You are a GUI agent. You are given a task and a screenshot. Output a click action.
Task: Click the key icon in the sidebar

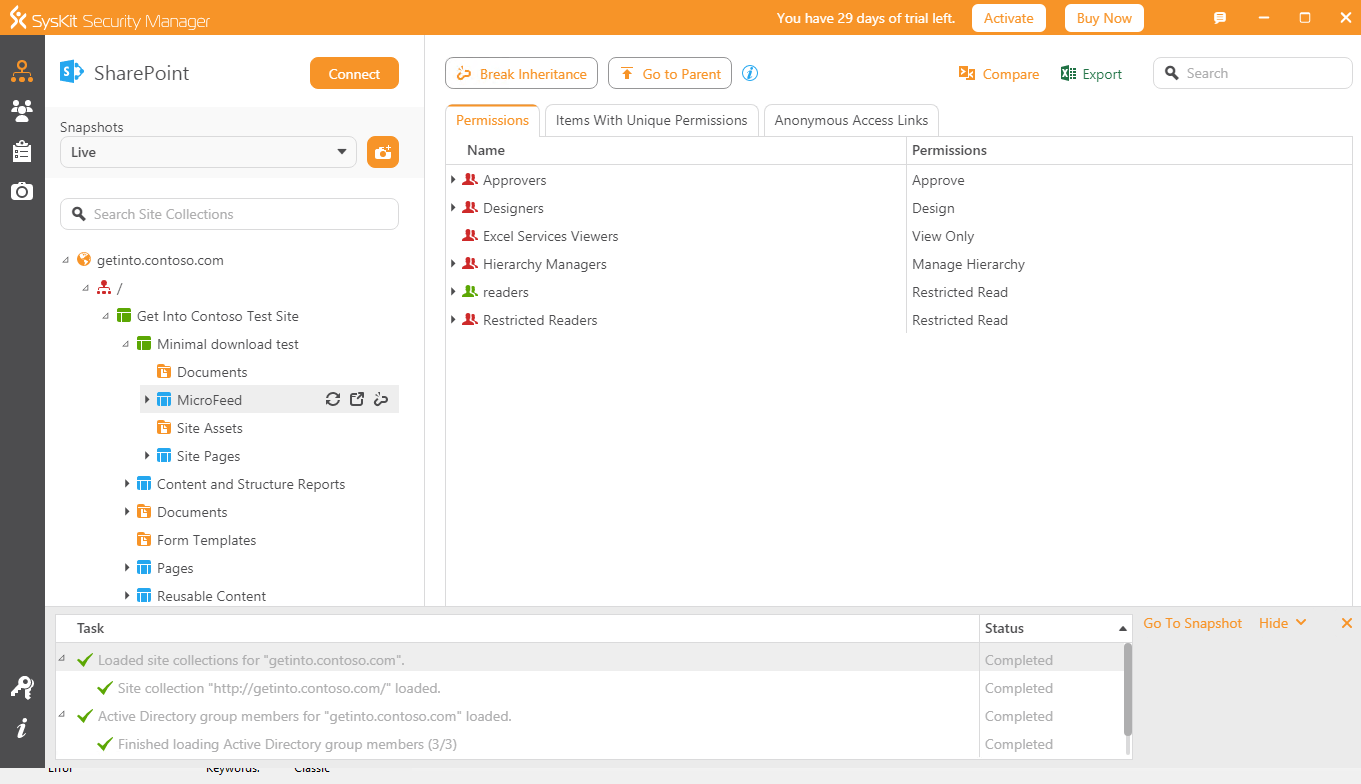22,687
